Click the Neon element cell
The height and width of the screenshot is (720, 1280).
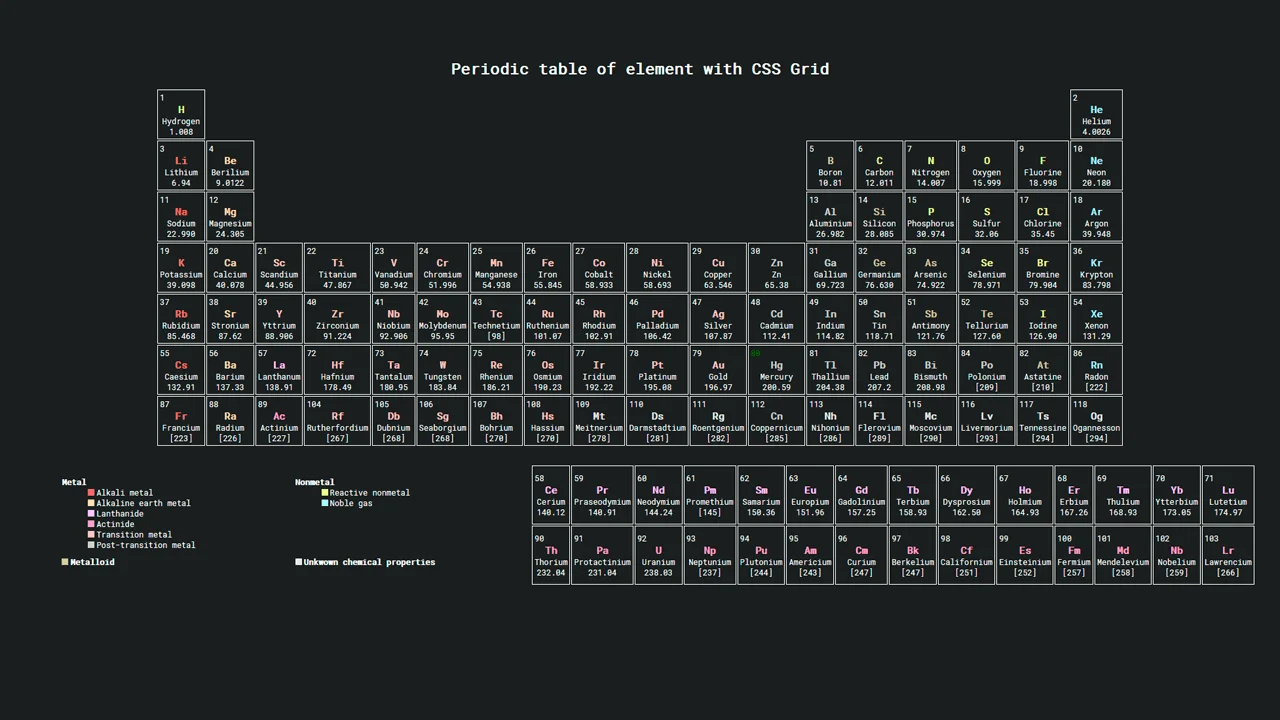click(x=1096, y=165)
